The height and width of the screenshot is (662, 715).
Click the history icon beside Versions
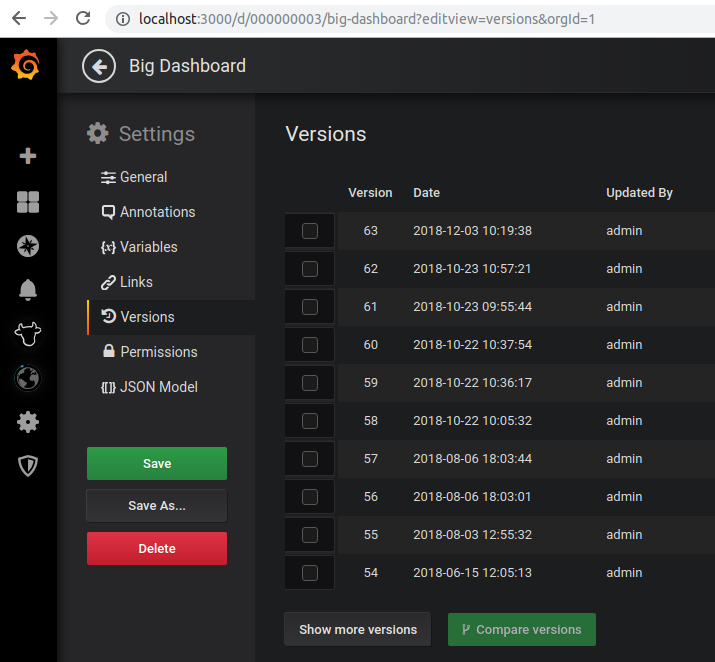pos(109,316)
